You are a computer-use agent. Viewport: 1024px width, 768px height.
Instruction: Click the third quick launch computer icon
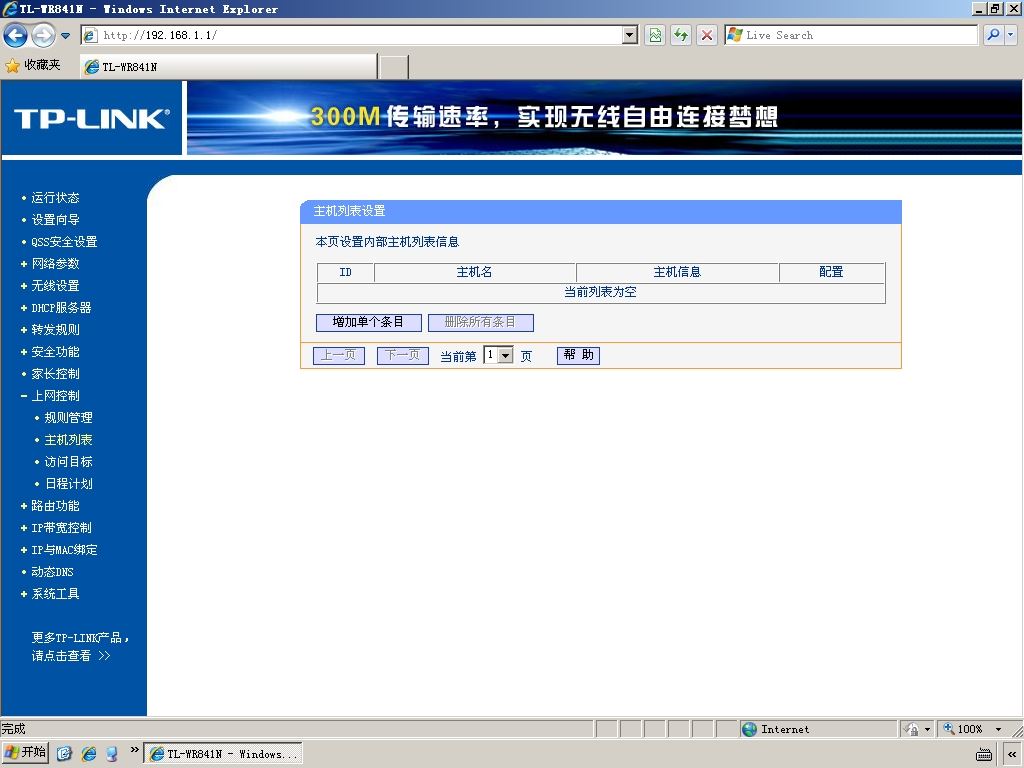[112, 754]
